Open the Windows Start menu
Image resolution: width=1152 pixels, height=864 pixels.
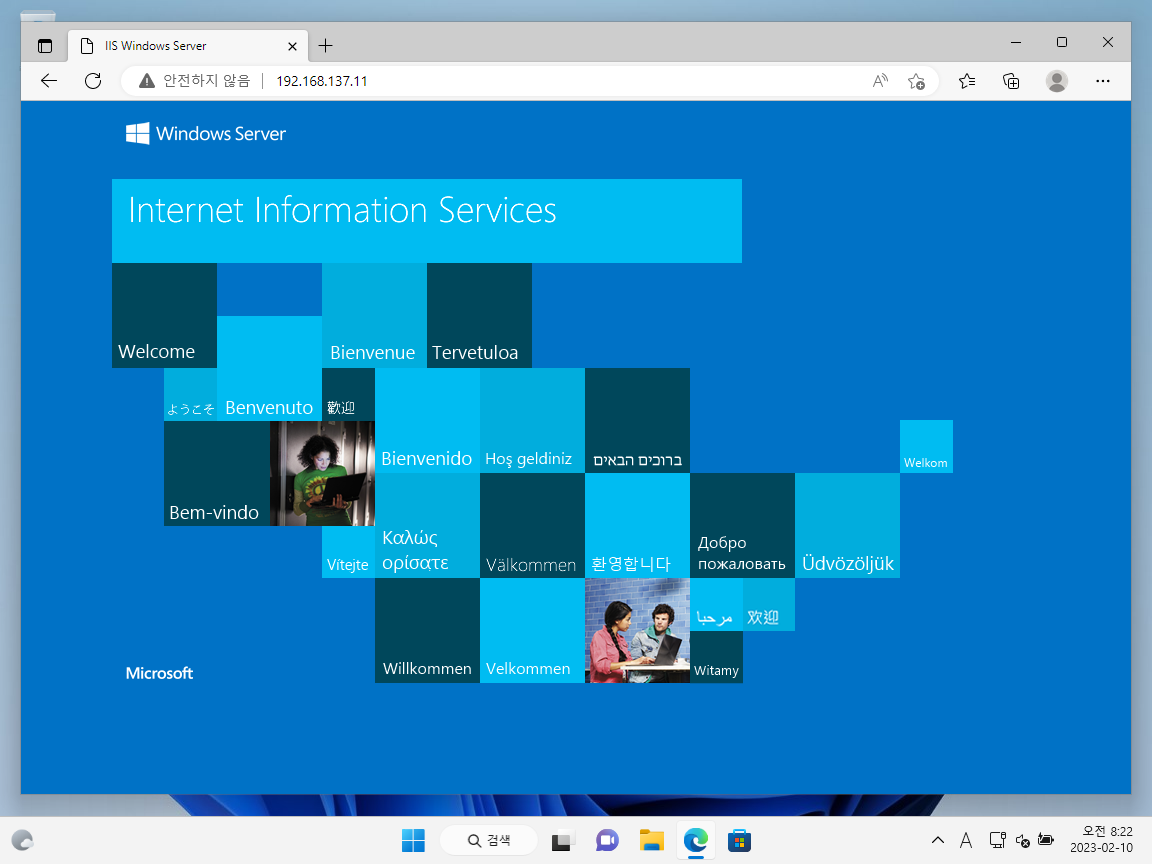413,840
